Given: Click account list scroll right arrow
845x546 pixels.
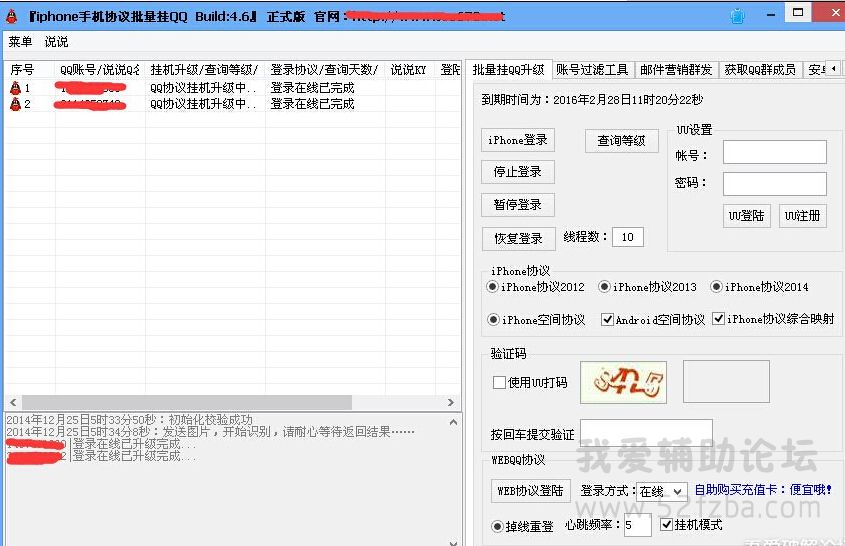Looking at the screenshot, I should tap(451, 403).
